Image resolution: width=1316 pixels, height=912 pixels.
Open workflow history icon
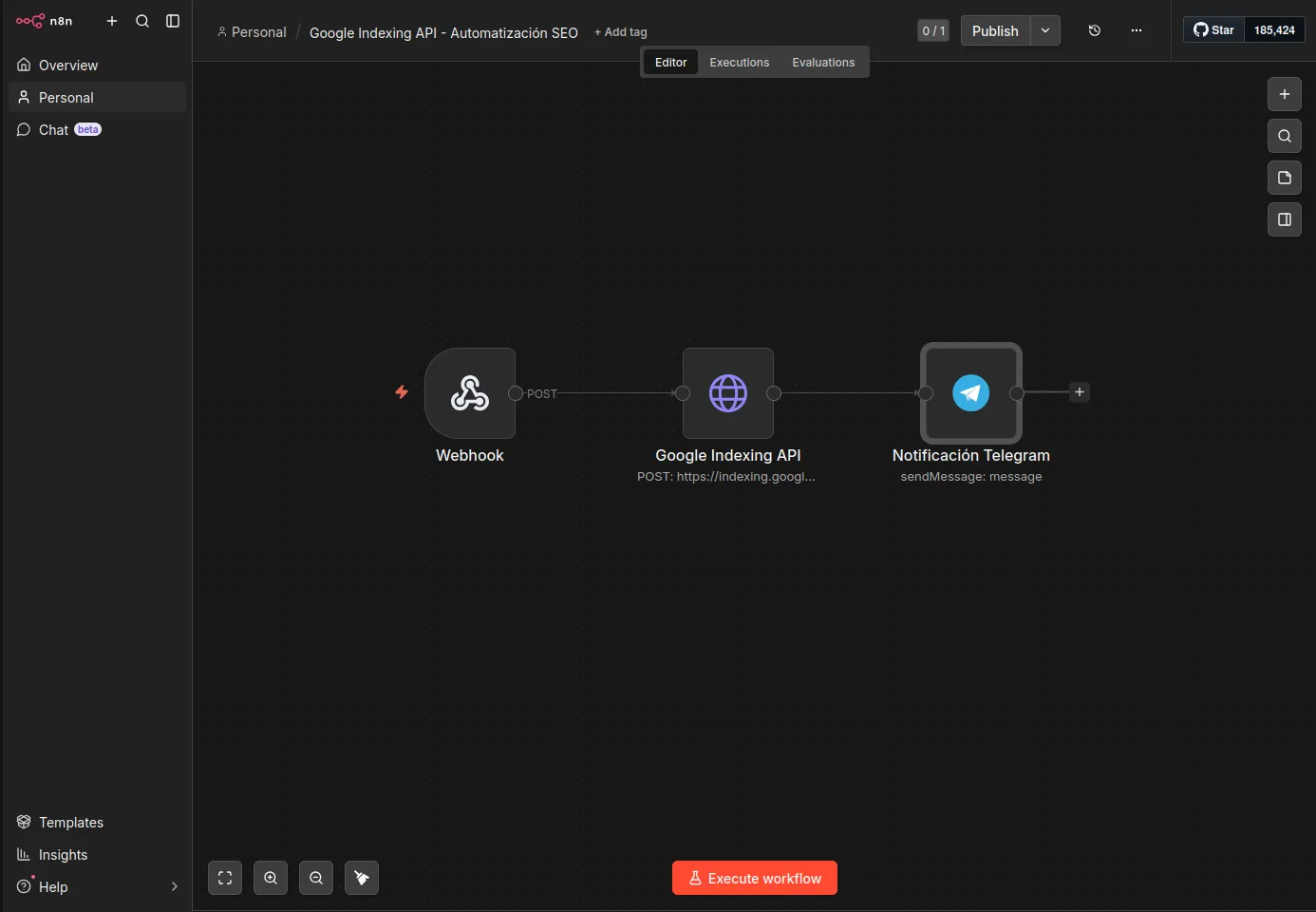point(1095,31)
